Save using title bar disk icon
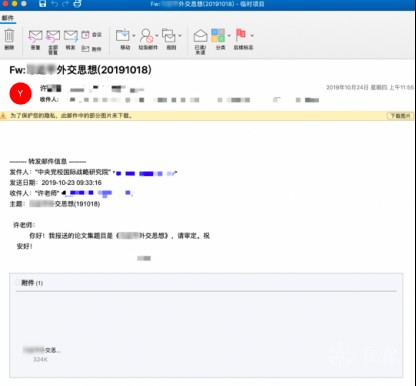Image resolution: width=416 pixels, height=386 pixels. point(42,4)
